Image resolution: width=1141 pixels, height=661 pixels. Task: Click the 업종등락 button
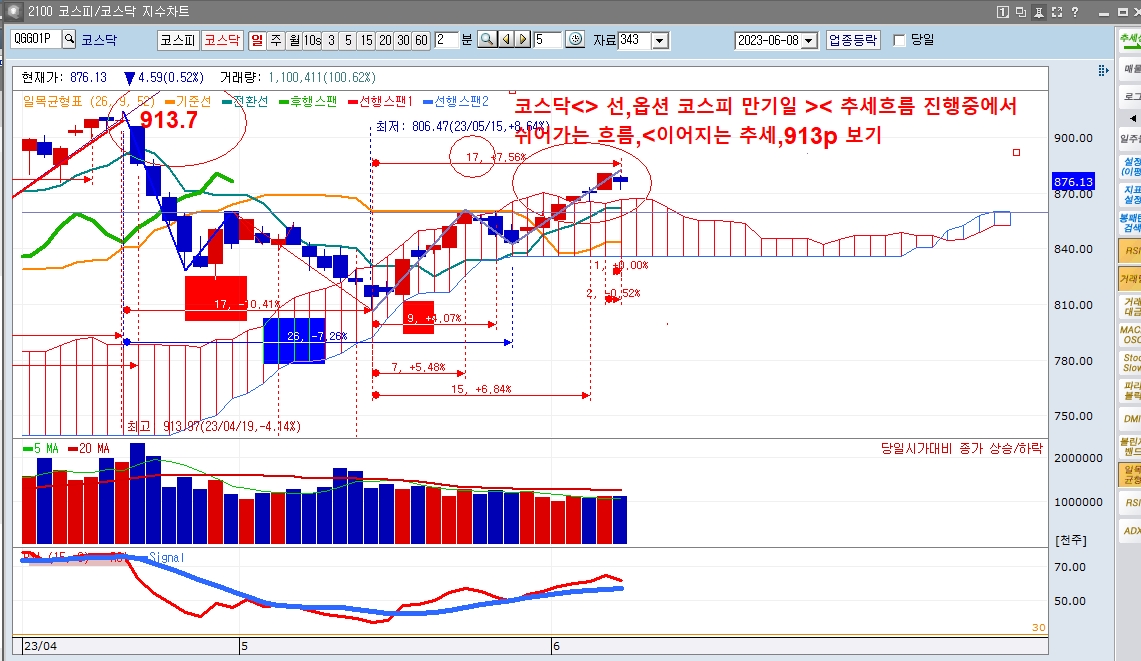pos(853,40)
